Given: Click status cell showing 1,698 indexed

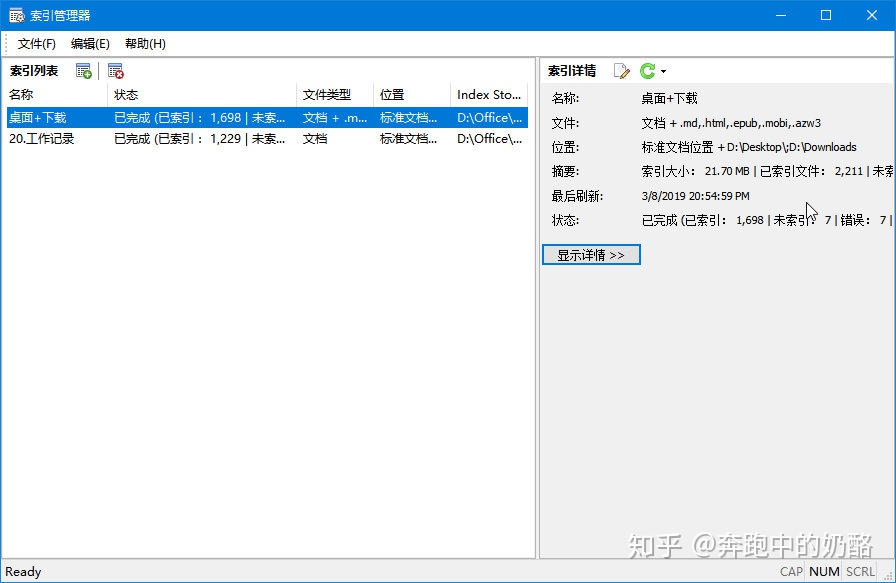Looking at the screenshot, I should (199, 118).
